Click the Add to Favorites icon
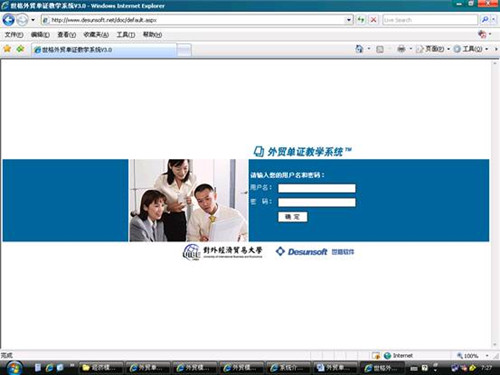 [20, 49]
